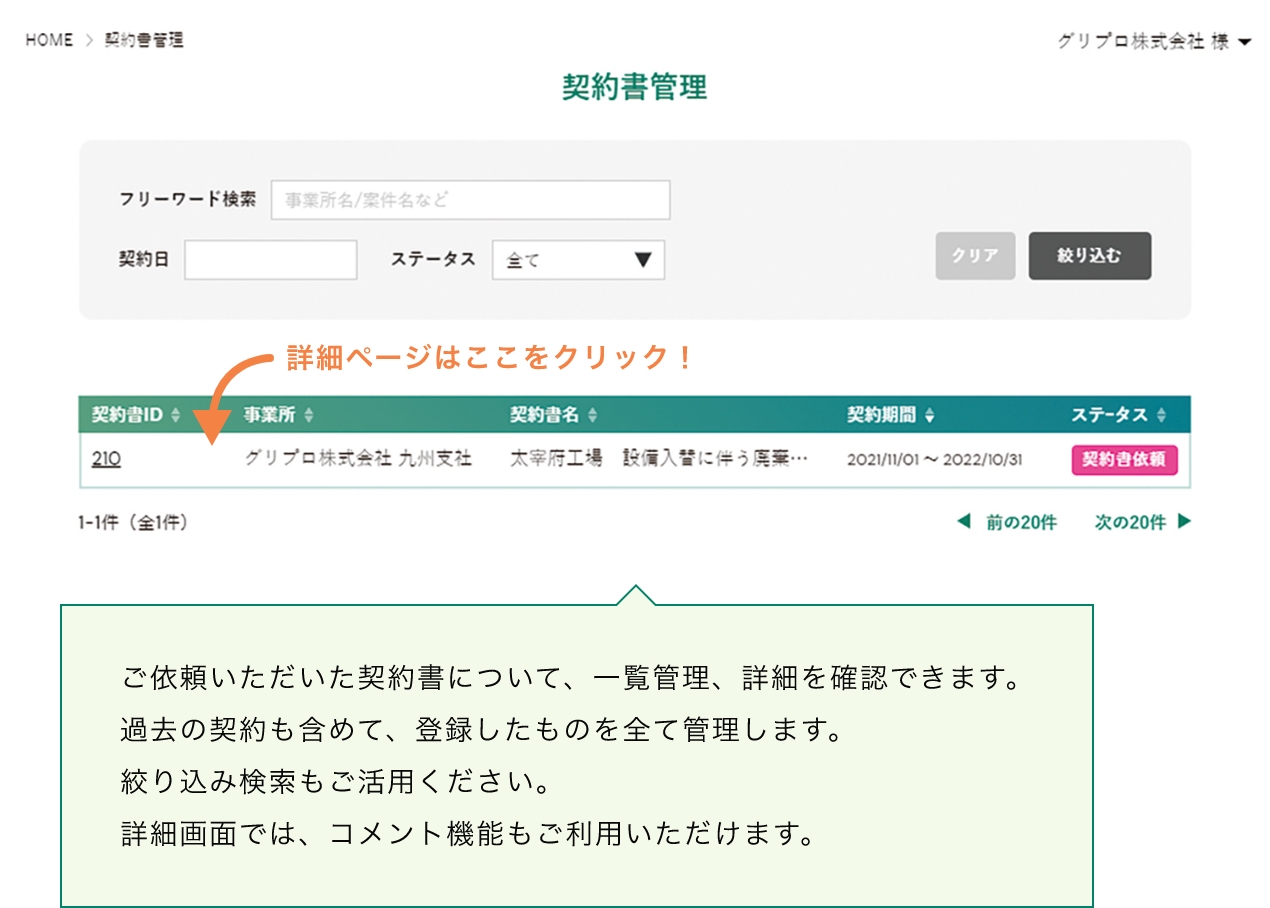Click into the 契約日 date field
Screen dimensions: 1270x908
tap(270, 260)
